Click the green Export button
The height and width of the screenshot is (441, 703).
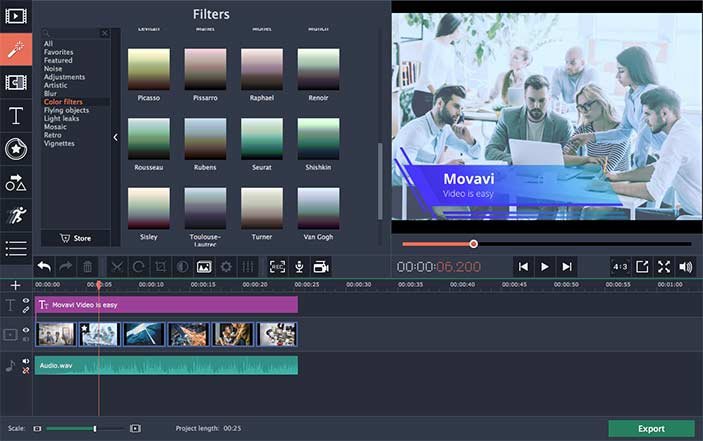(651, 428)
